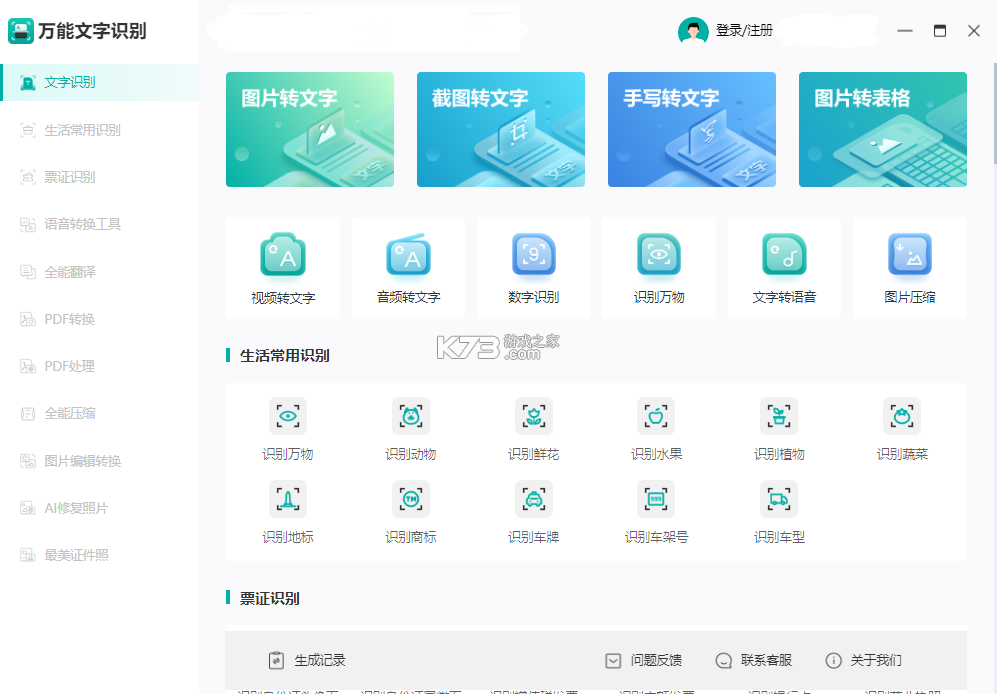Viewport: 997px width, 694px height.
Task: Select the 识别动物 icon
Action: click(411, 416)
